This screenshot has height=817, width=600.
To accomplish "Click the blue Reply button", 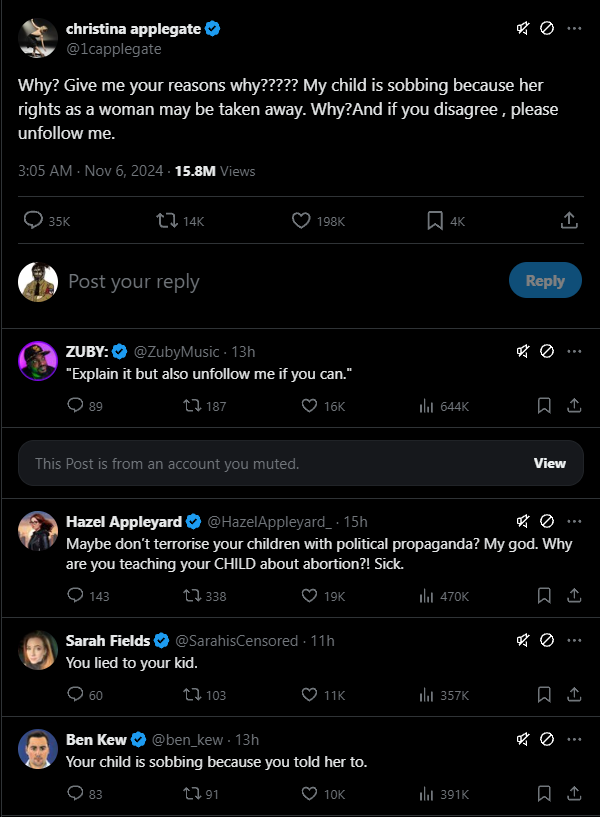I will [x=545, y=281].
